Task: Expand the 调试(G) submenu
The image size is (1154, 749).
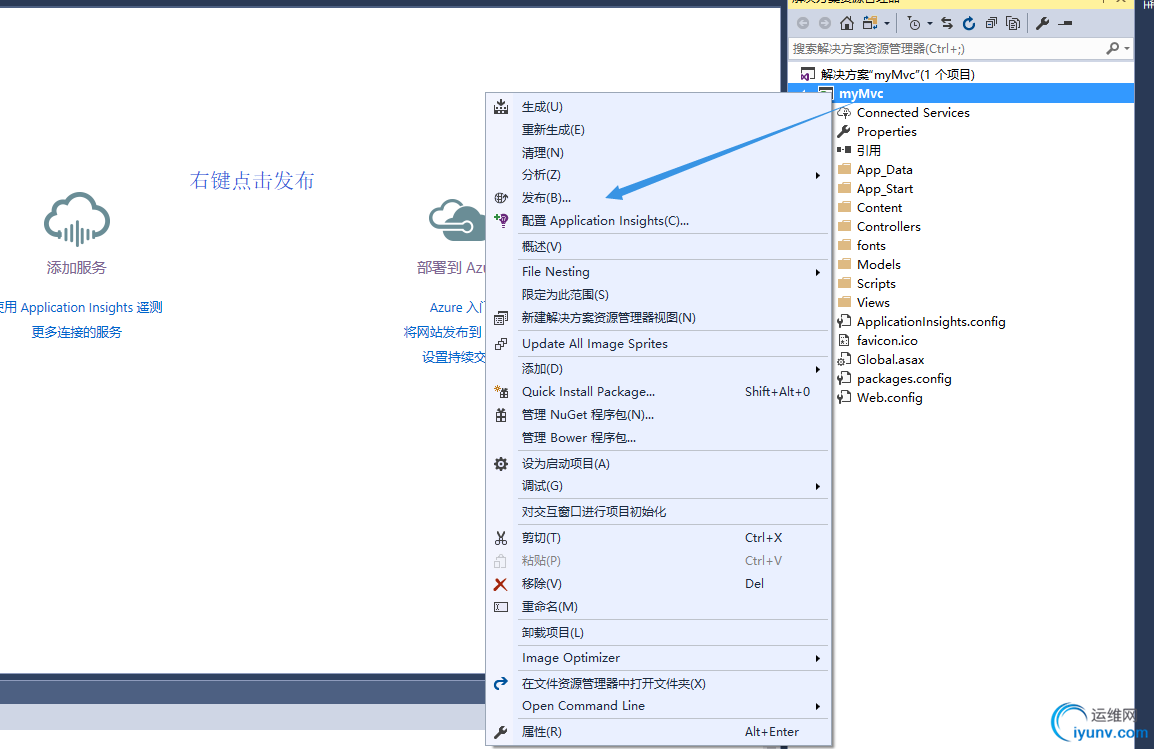Action: (x=659, y=486)
